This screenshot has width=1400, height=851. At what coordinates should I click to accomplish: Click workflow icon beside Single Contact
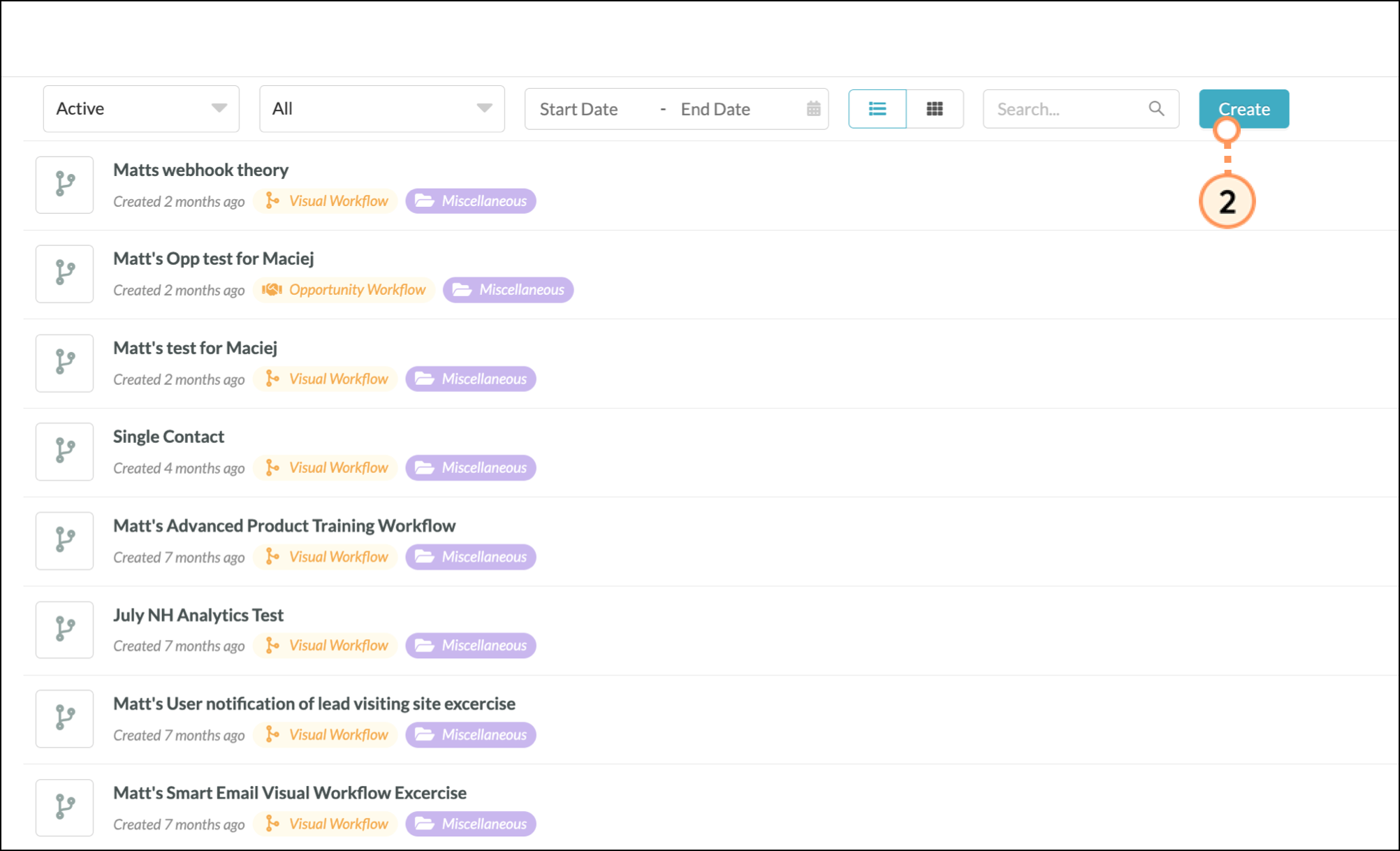(65, 451)
